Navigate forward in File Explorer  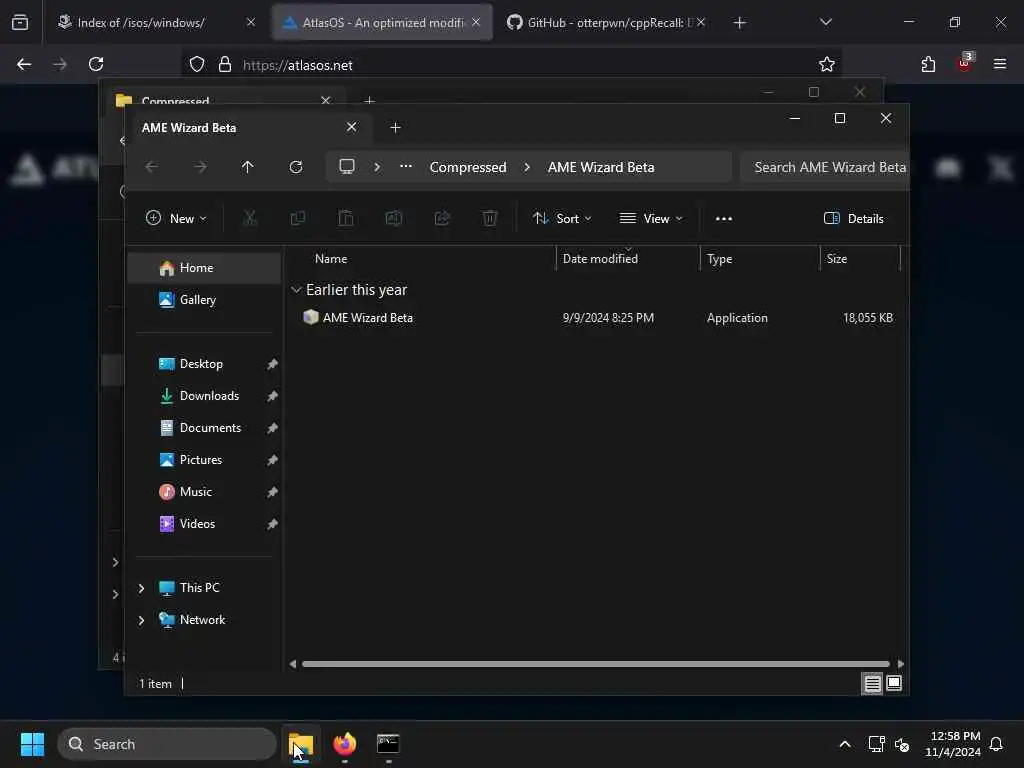click(200, 167)
